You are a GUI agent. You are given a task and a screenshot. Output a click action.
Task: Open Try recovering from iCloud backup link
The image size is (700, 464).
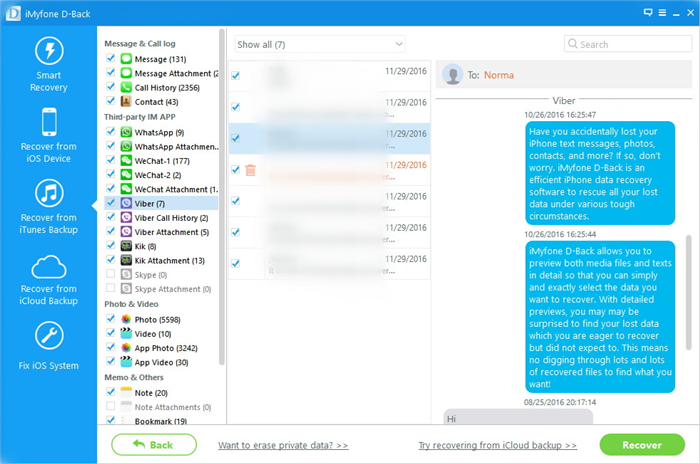coord(497,445)
